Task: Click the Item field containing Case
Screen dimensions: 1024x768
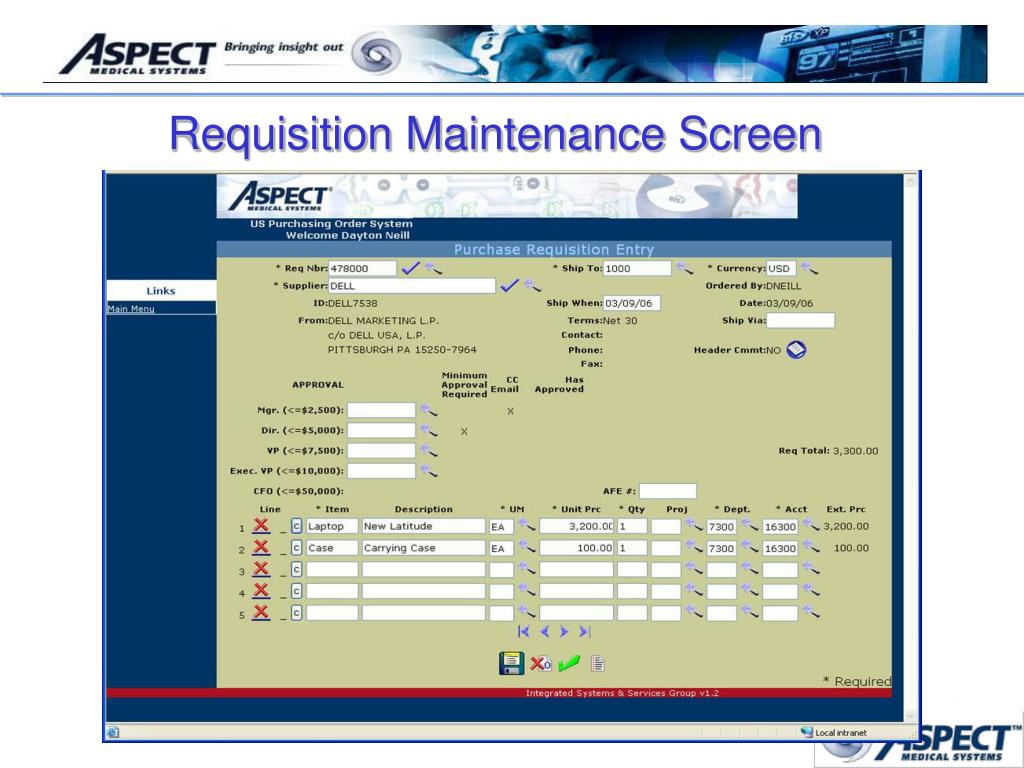Action: pyautogui.click(x=332, y=548)
